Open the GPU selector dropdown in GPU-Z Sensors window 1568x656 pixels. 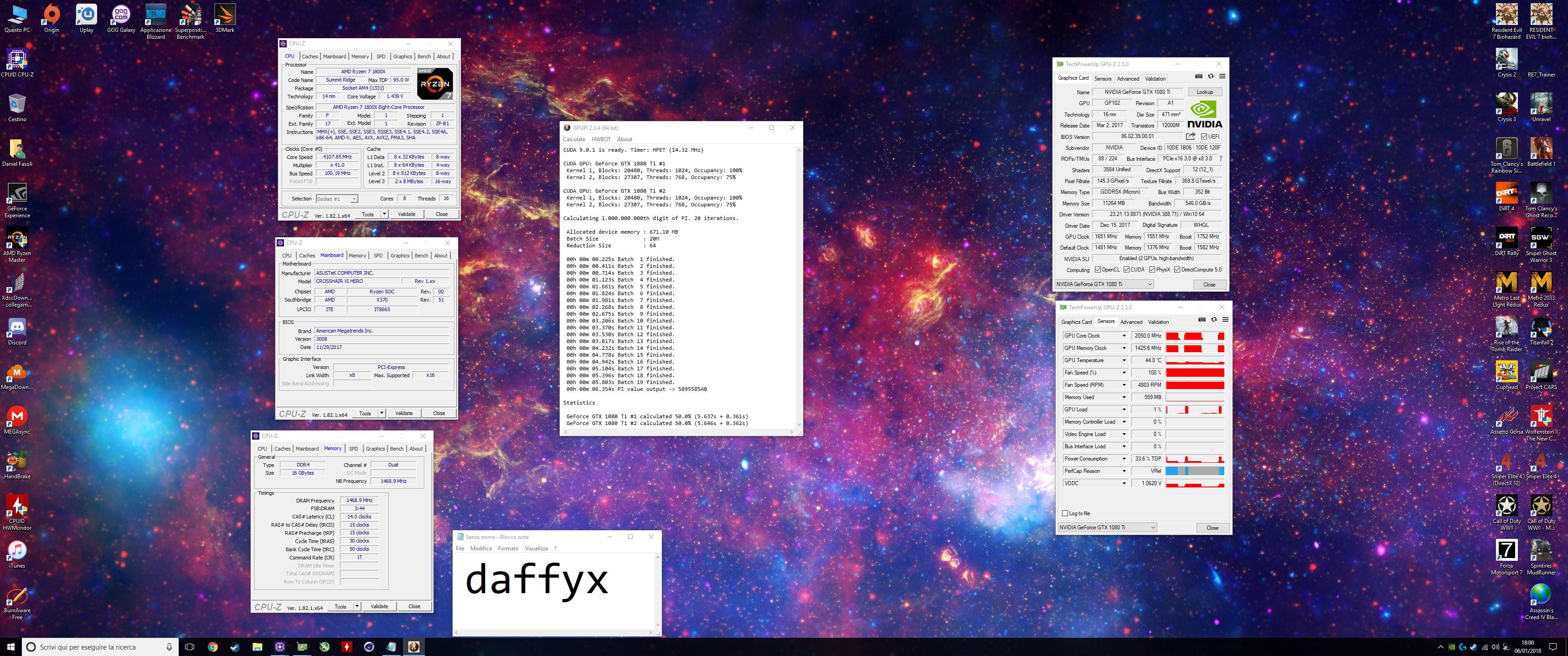[x=1107, y=528]
